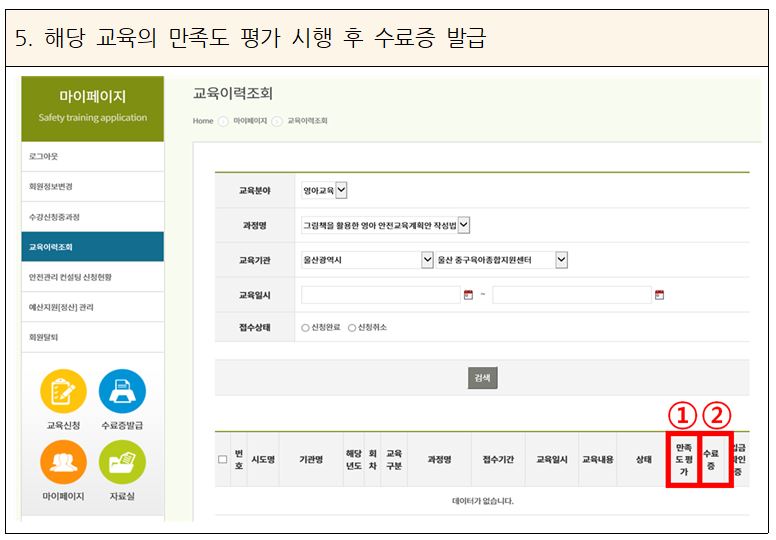776x540 pixels.
Task: Click the 만족도 평가 column header
Action: point(683,459)
